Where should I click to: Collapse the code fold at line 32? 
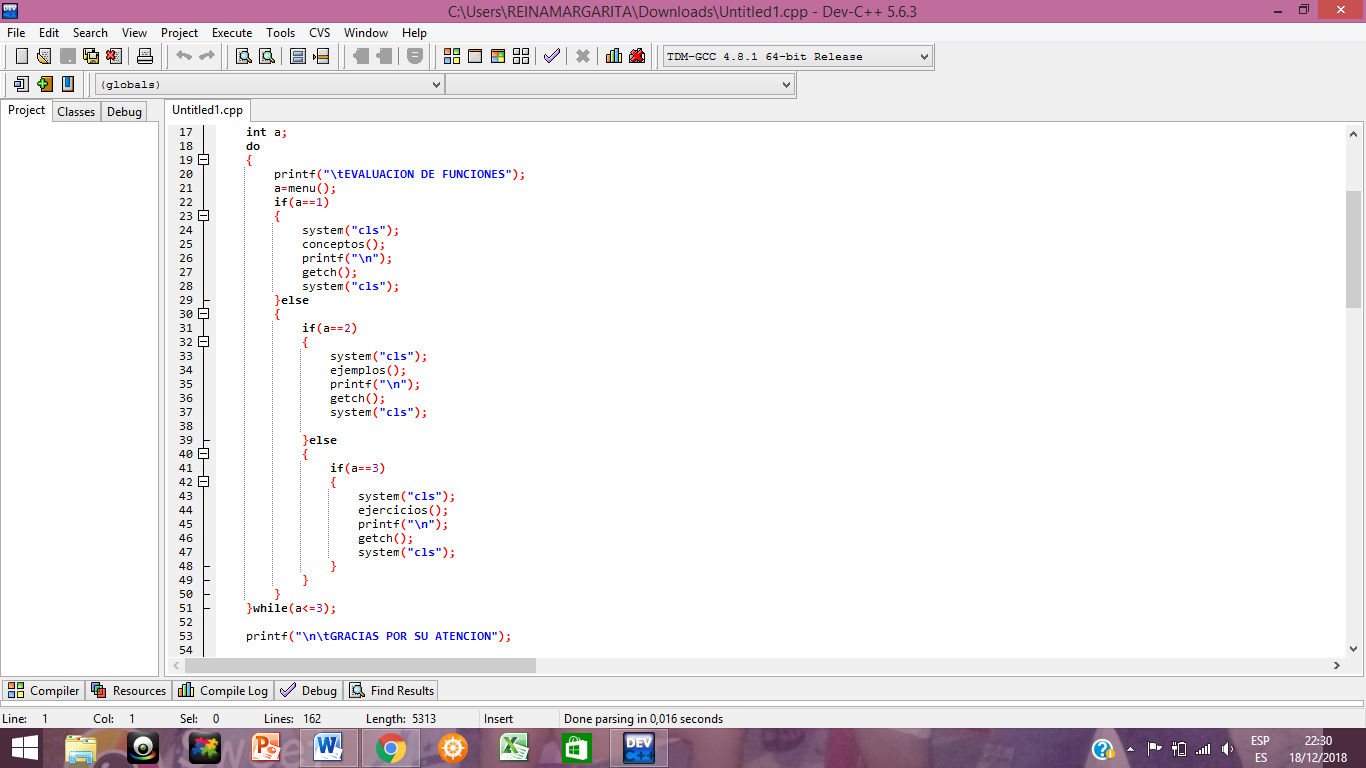pos(204,342)
